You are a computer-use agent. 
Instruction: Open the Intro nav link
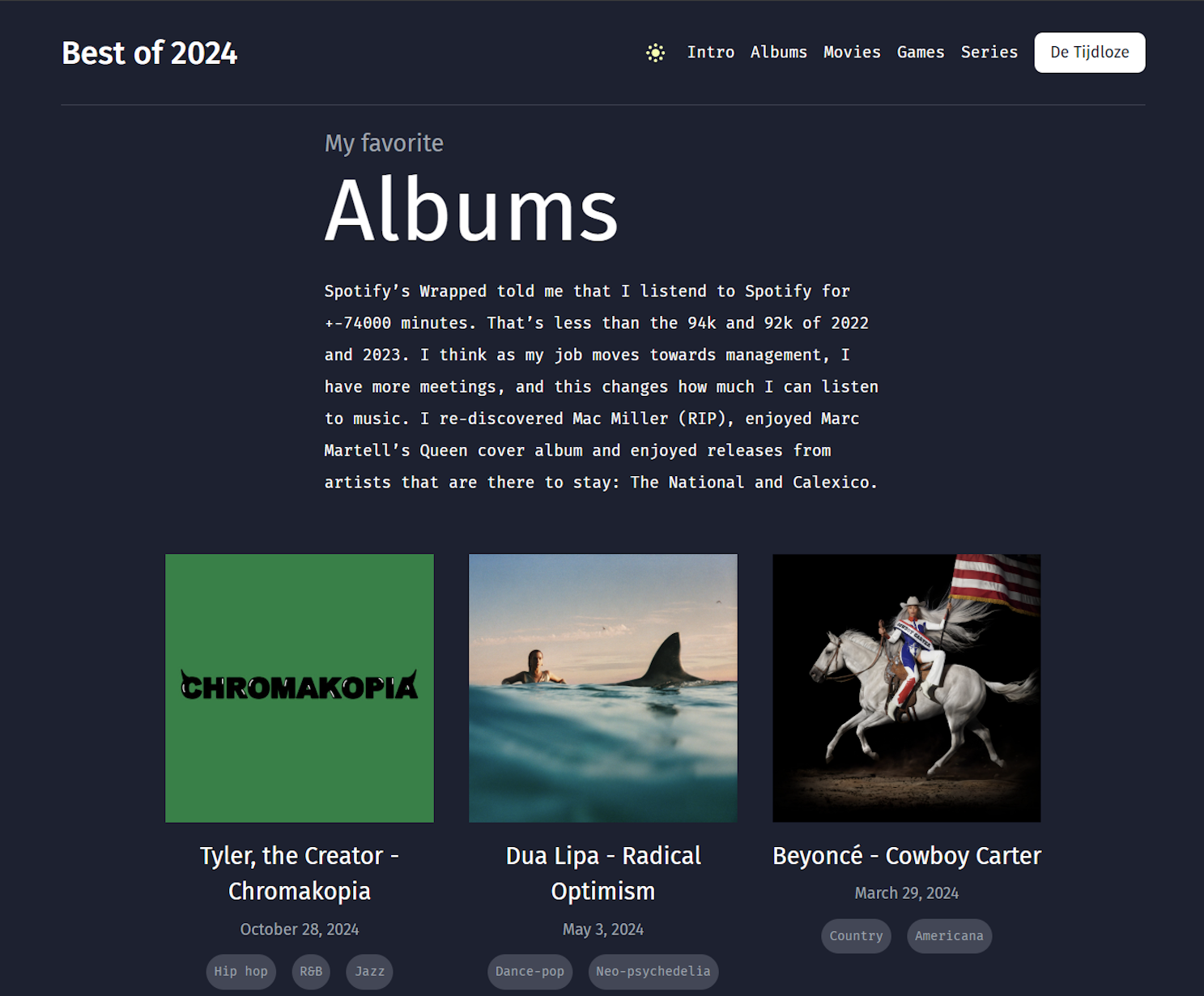710,52
